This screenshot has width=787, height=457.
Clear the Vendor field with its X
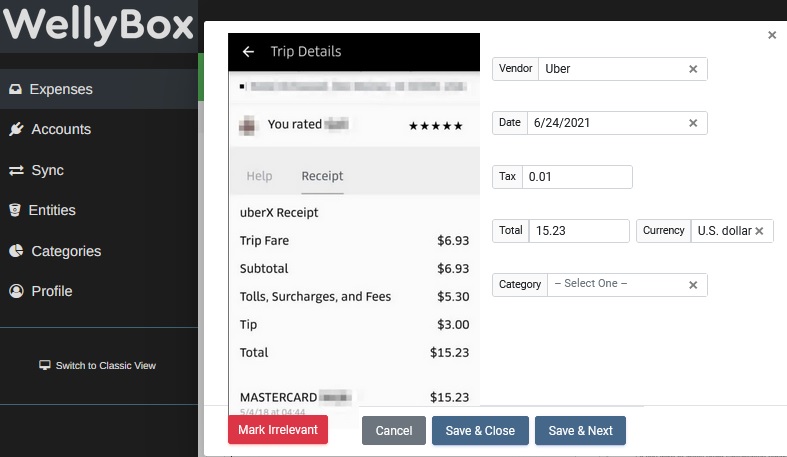(x=693, y=69)
